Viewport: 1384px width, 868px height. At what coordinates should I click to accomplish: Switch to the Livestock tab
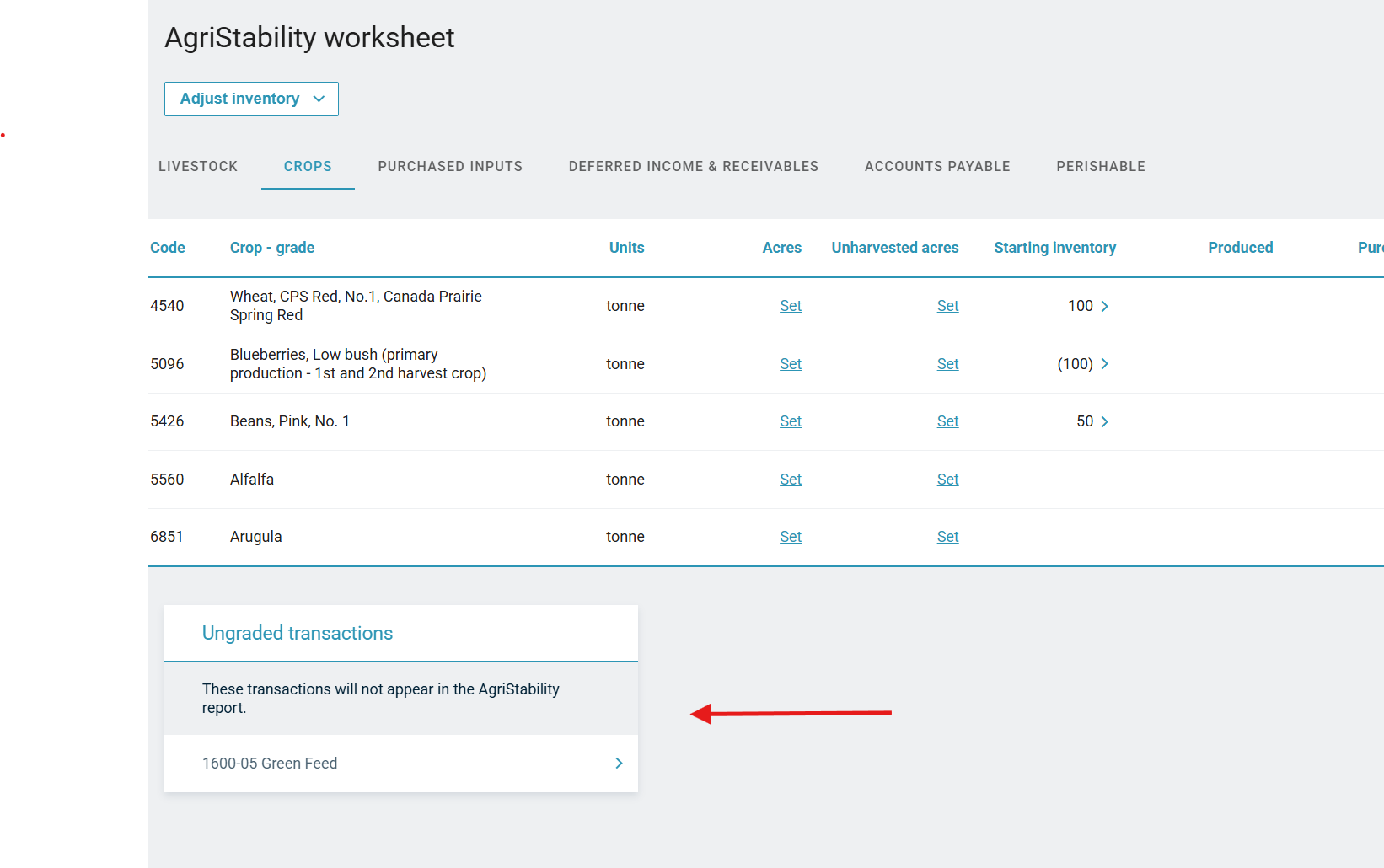(x=198, y=166)
